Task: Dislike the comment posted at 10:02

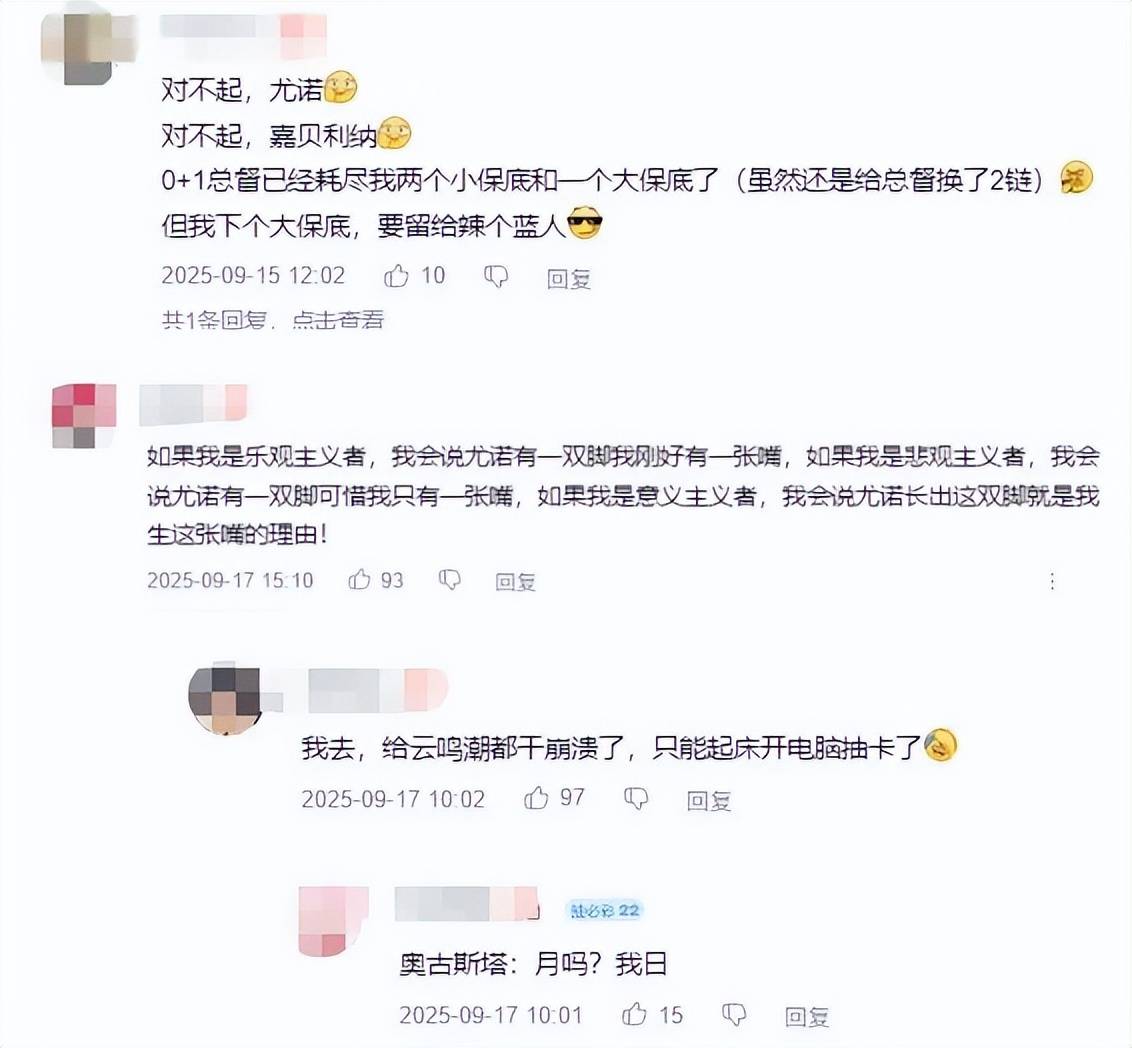Action: [x=636, y=798]
